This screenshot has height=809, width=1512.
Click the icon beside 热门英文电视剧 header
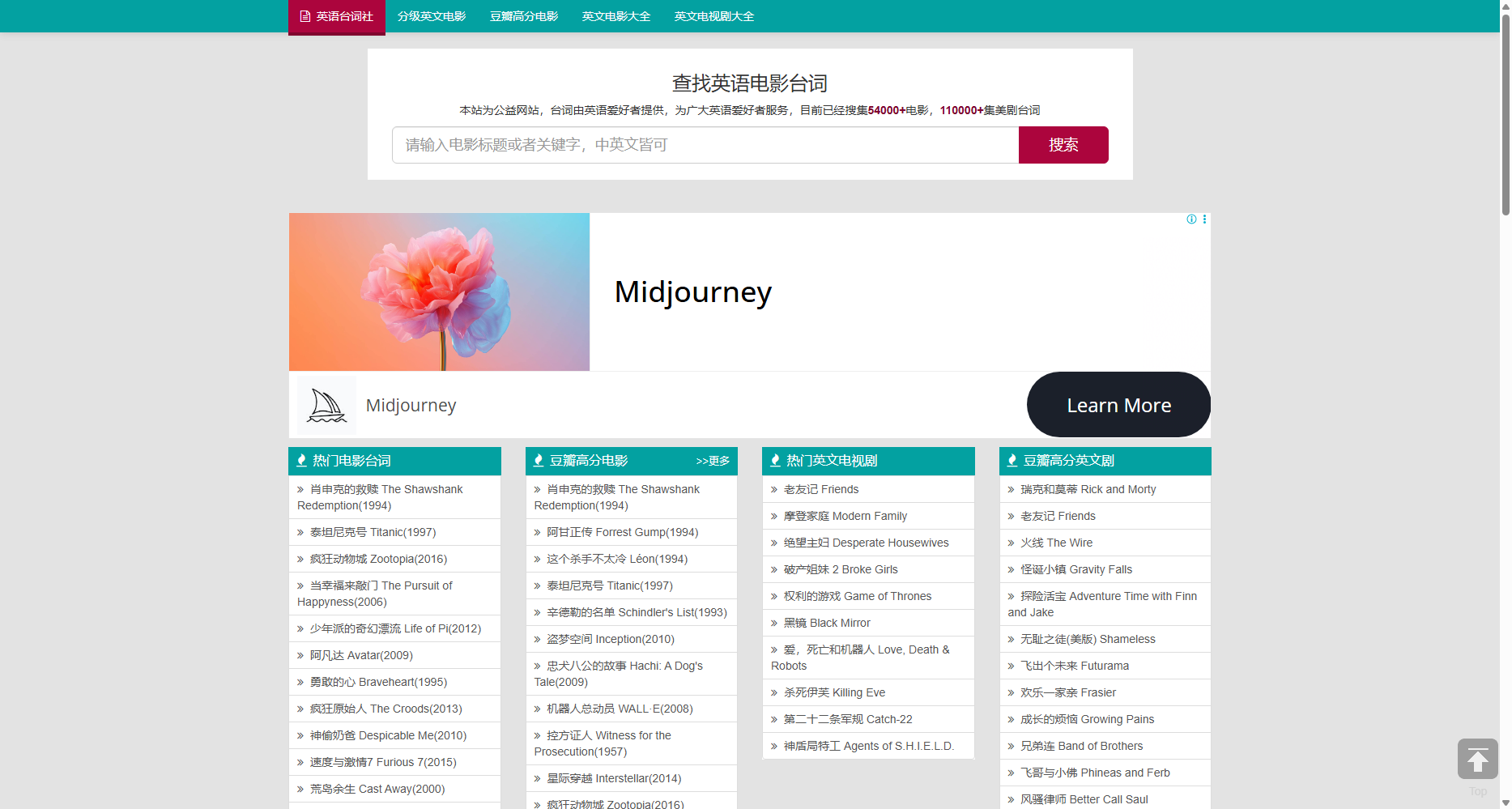coord(775,461)
